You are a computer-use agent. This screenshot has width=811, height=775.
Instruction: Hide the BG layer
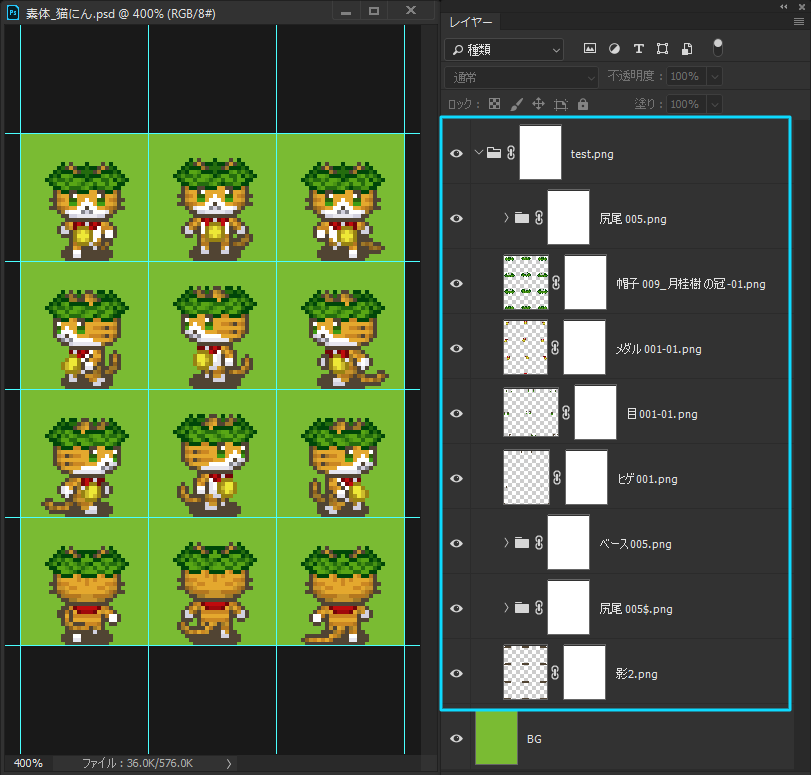coord(456,738)
